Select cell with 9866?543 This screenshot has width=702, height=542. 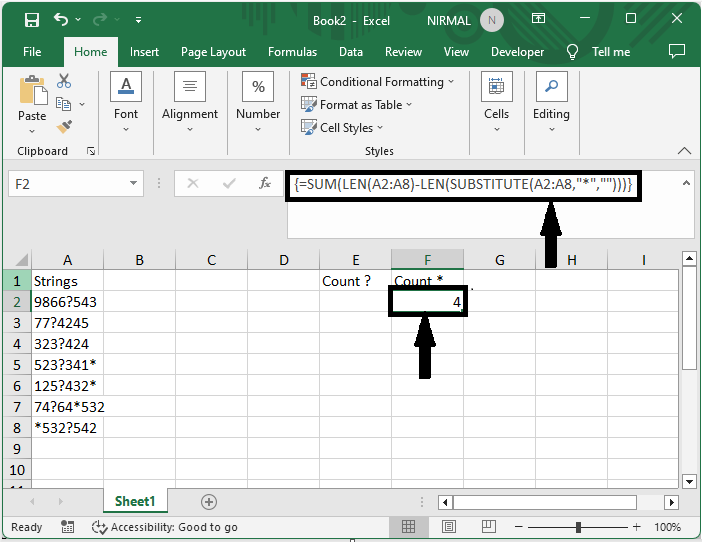67,302
